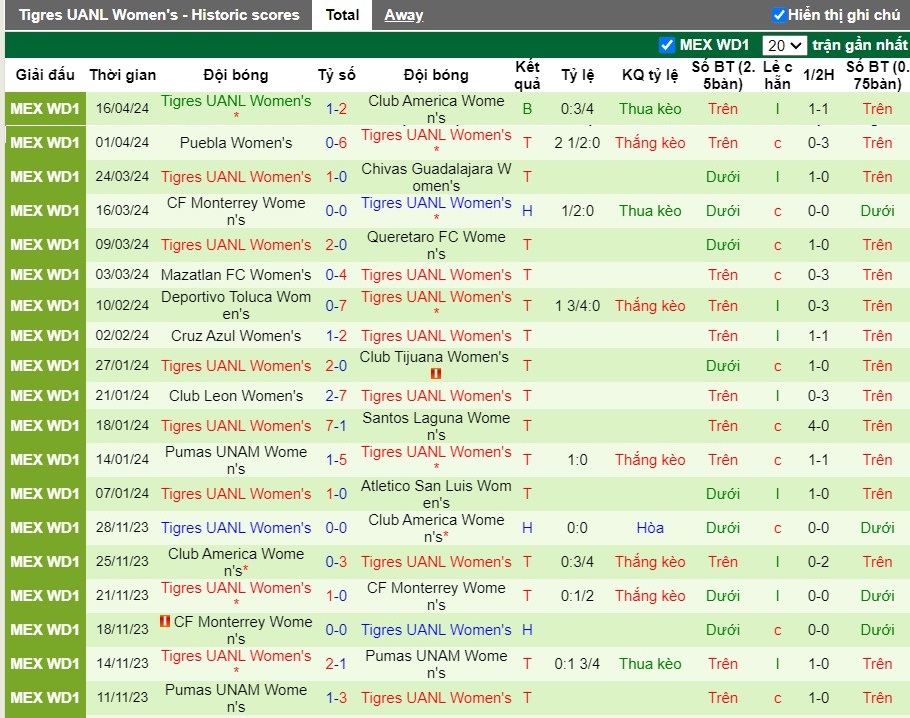The image size is (910, 718).
Task: Open the 0-7 score against Deportivo Toluca
Action: click(336, 305)
